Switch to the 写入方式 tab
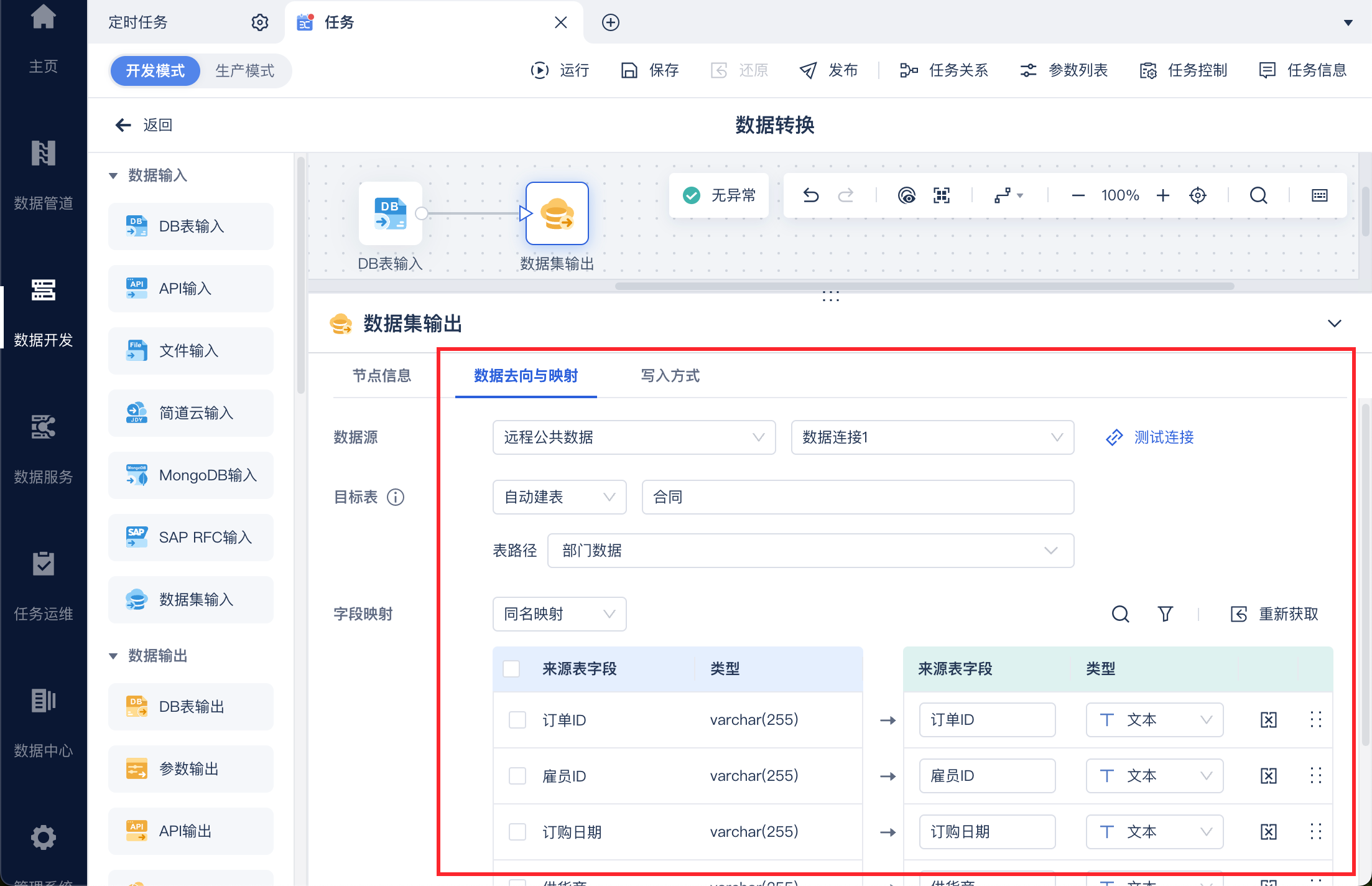Screen dimensions: 1372x886 (670, 376)
